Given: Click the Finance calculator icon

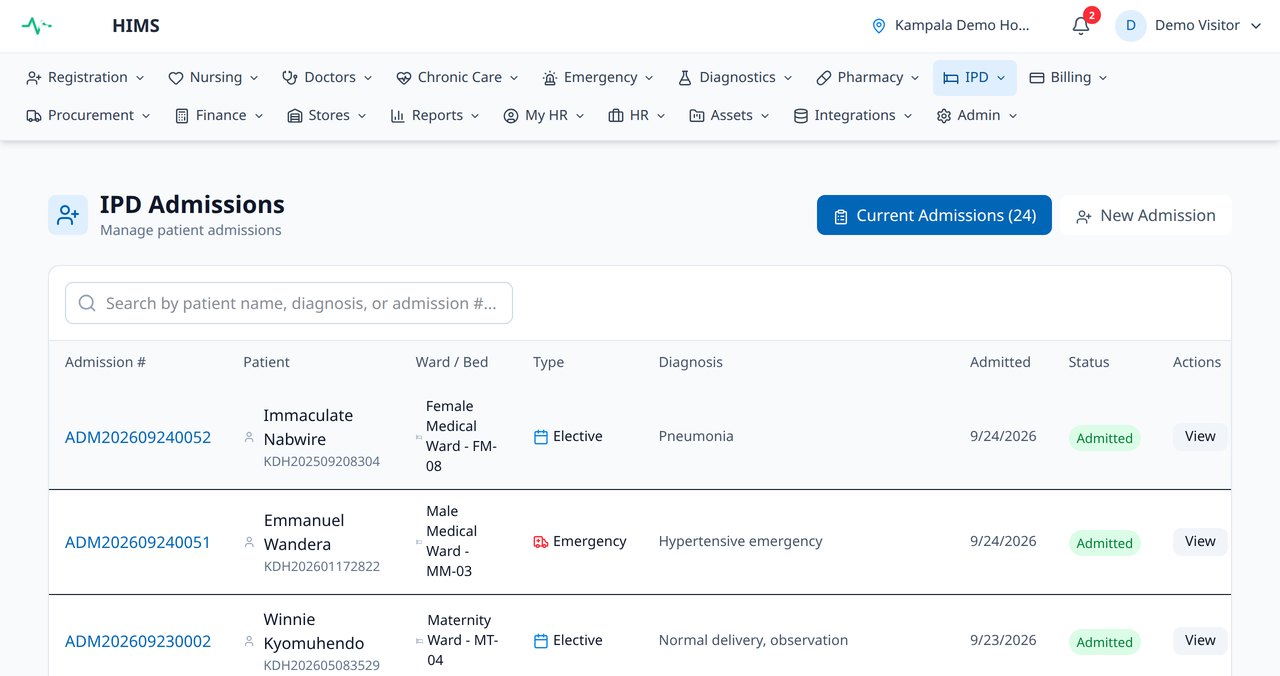Looking at the screenshot, I should coord(182,116).
